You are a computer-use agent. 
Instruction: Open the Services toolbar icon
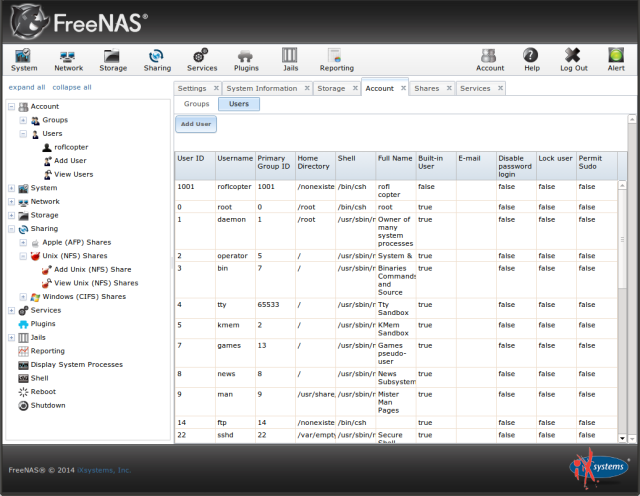click(202, 60)
